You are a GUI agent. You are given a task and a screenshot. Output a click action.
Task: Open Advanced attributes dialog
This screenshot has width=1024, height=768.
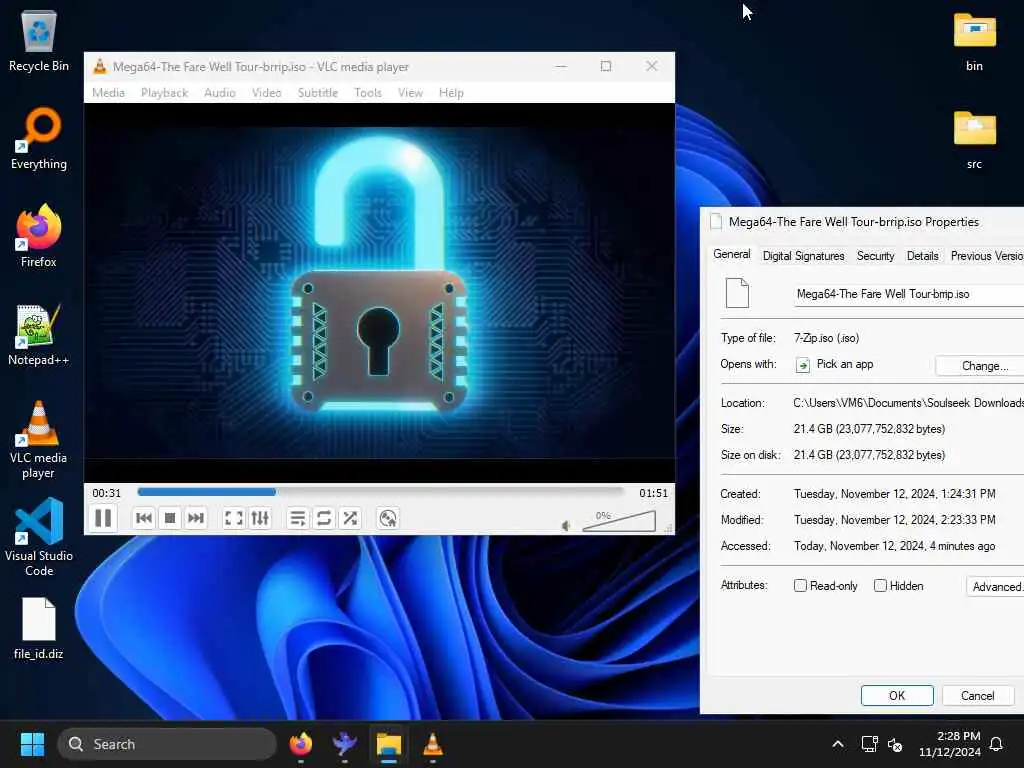click(x=995, y=586)
